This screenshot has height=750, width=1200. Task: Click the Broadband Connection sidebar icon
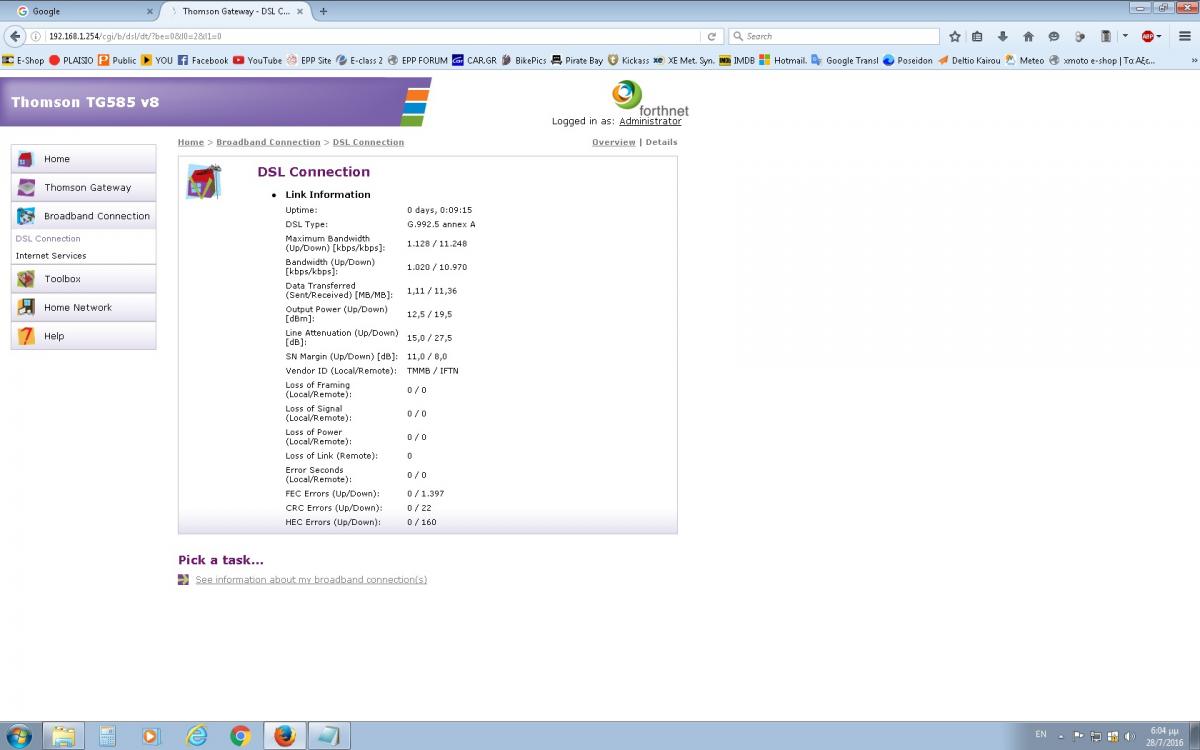26,216
